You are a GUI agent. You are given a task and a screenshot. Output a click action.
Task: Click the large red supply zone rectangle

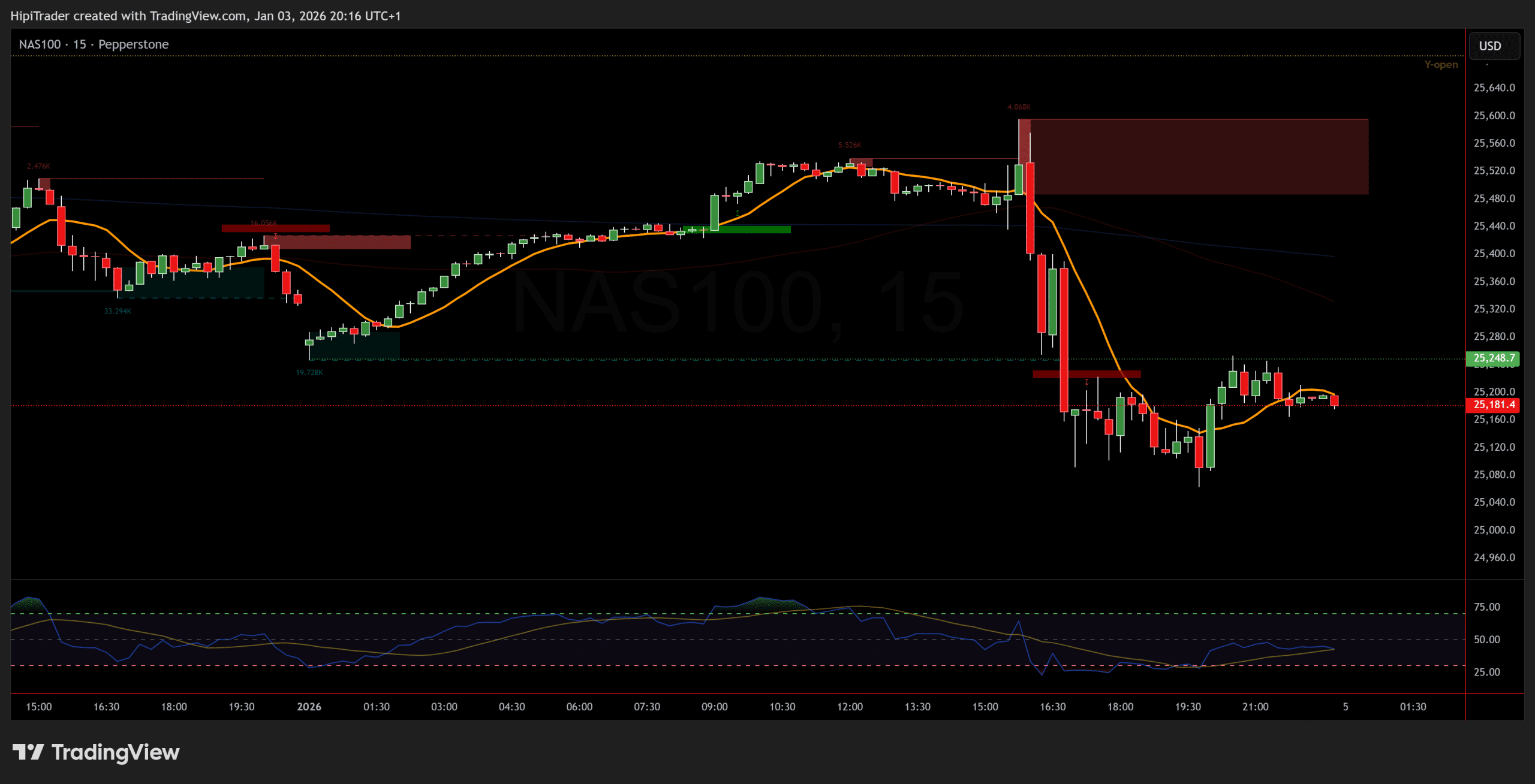point(1199,157)
